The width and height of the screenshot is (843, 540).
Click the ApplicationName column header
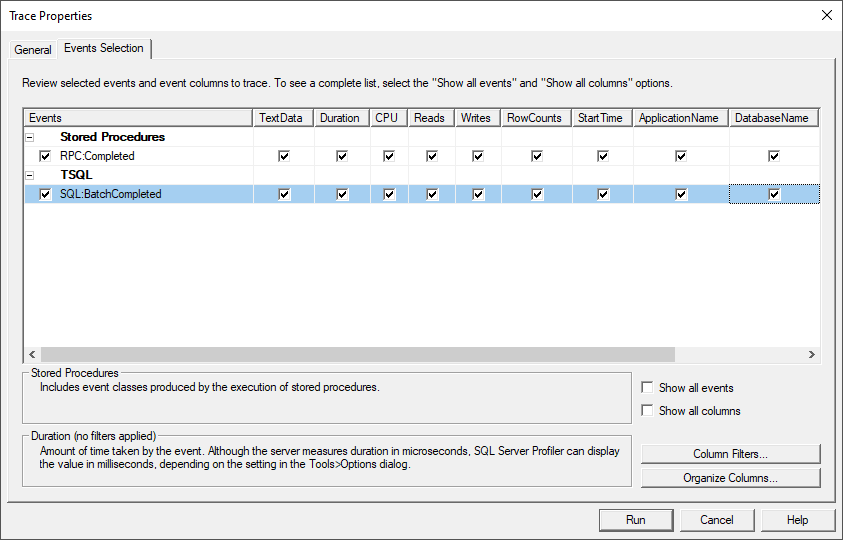[681, 118]
